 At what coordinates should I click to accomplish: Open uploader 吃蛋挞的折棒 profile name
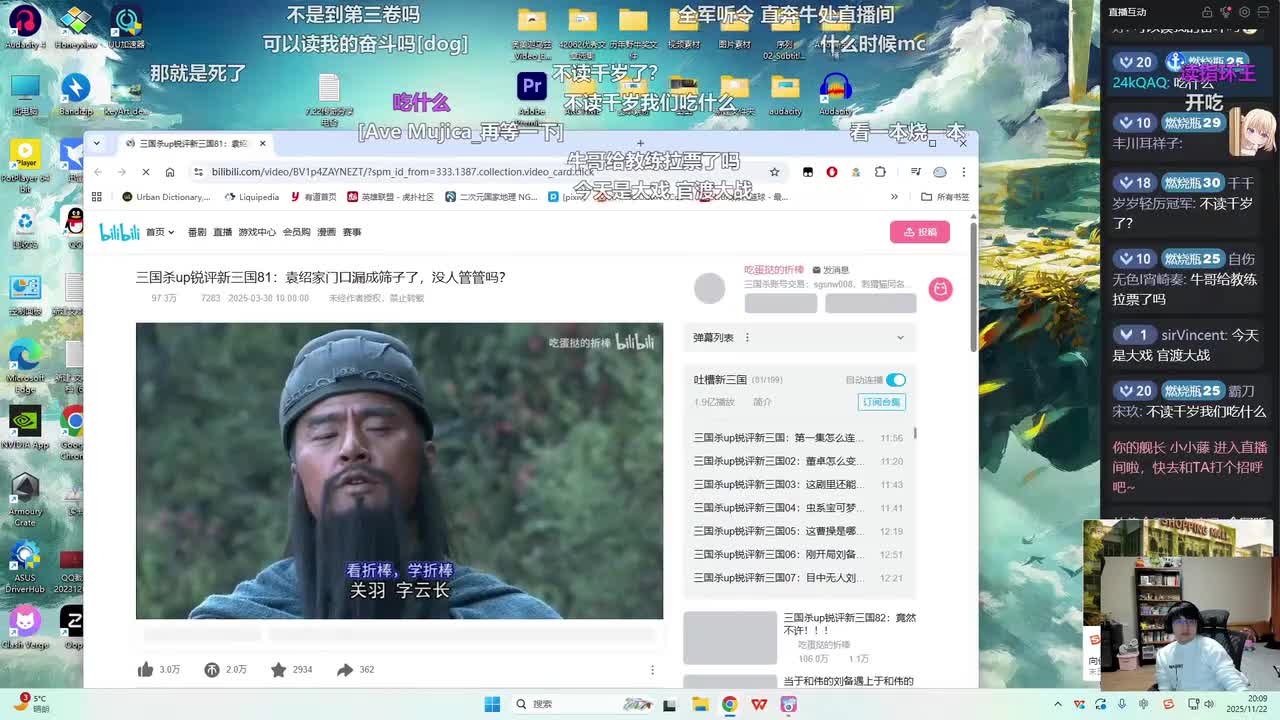(x=774, y=270)
